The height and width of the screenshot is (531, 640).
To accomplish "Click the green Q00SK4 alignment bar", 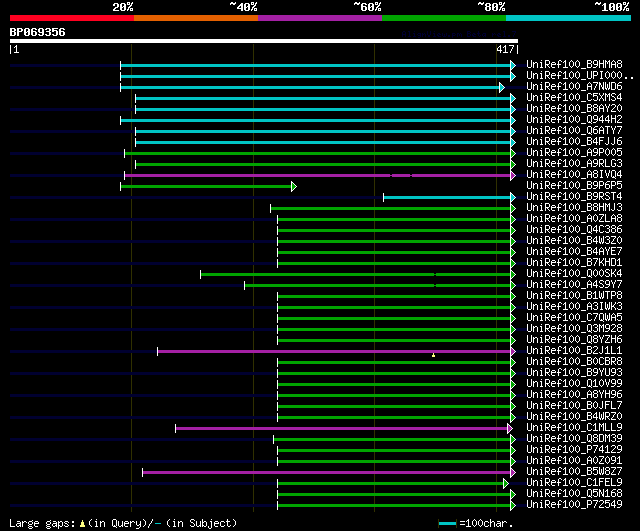I will click(356, 274).
